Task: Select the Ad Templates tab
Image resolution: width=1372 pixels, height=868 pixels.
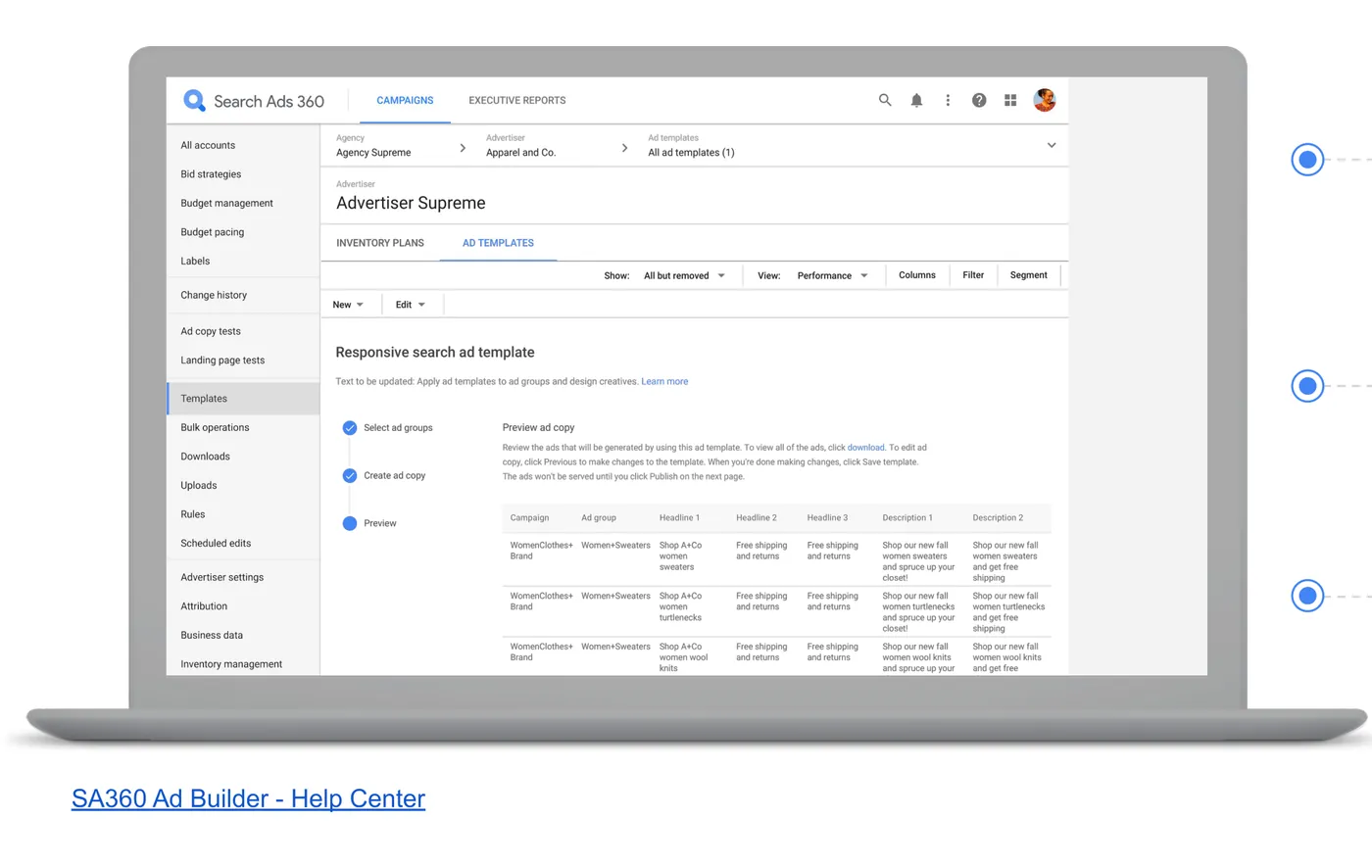Action: click(498, 243)
